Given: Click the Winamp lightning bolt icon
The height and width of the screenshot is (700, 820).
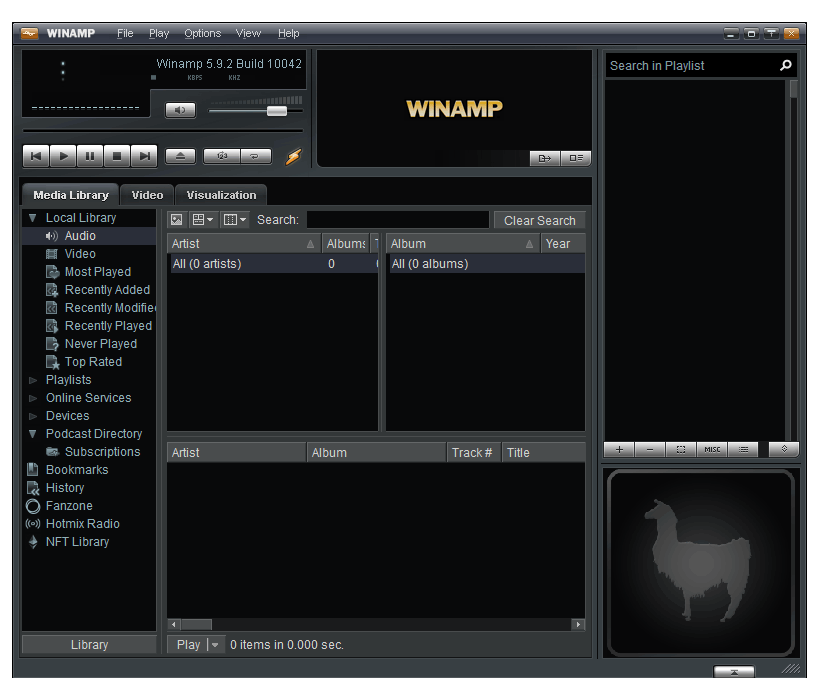Looking at the screenshot, I should click(x=292, y=155).
